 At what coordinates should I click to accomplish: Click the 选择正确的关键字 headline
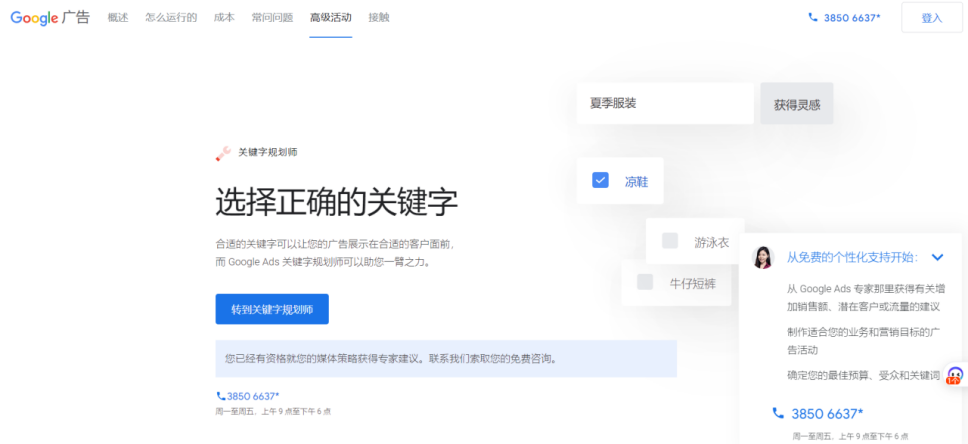(x=336, y=203)
